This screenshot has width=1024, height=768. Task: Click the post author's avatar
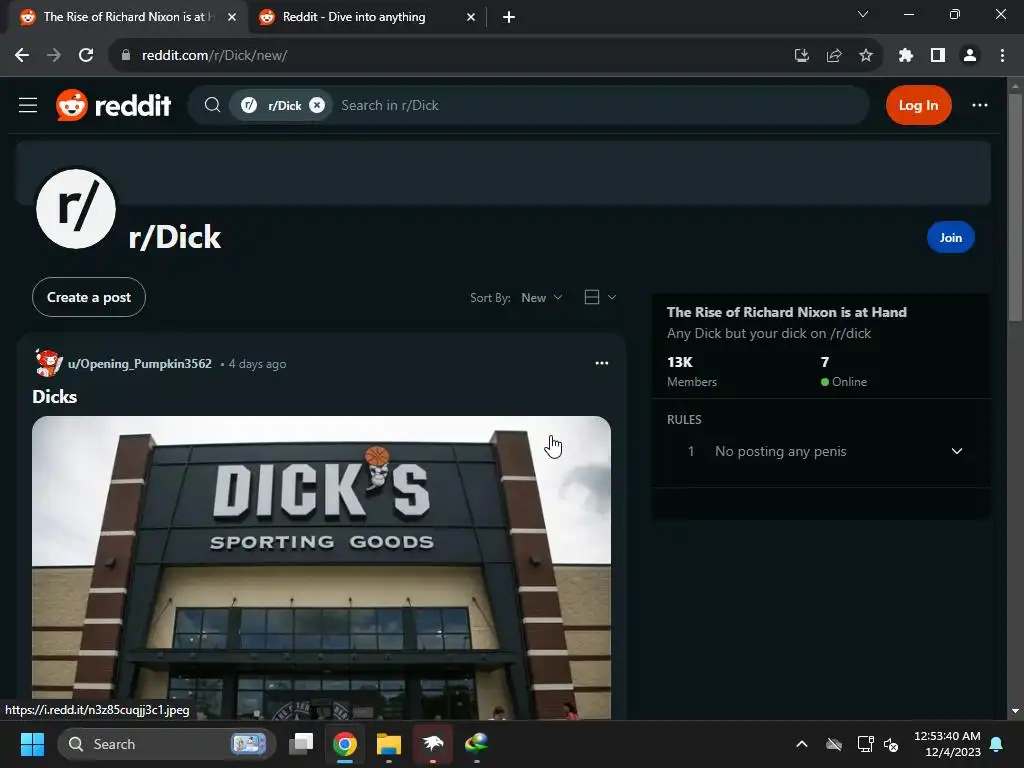[48, 363]
